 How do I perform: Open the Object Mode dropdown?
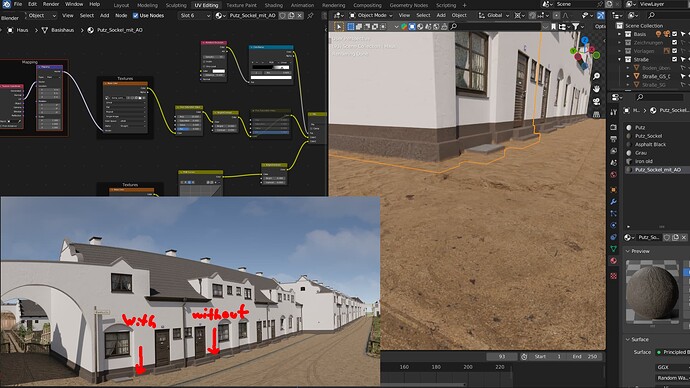coord(370,15)
